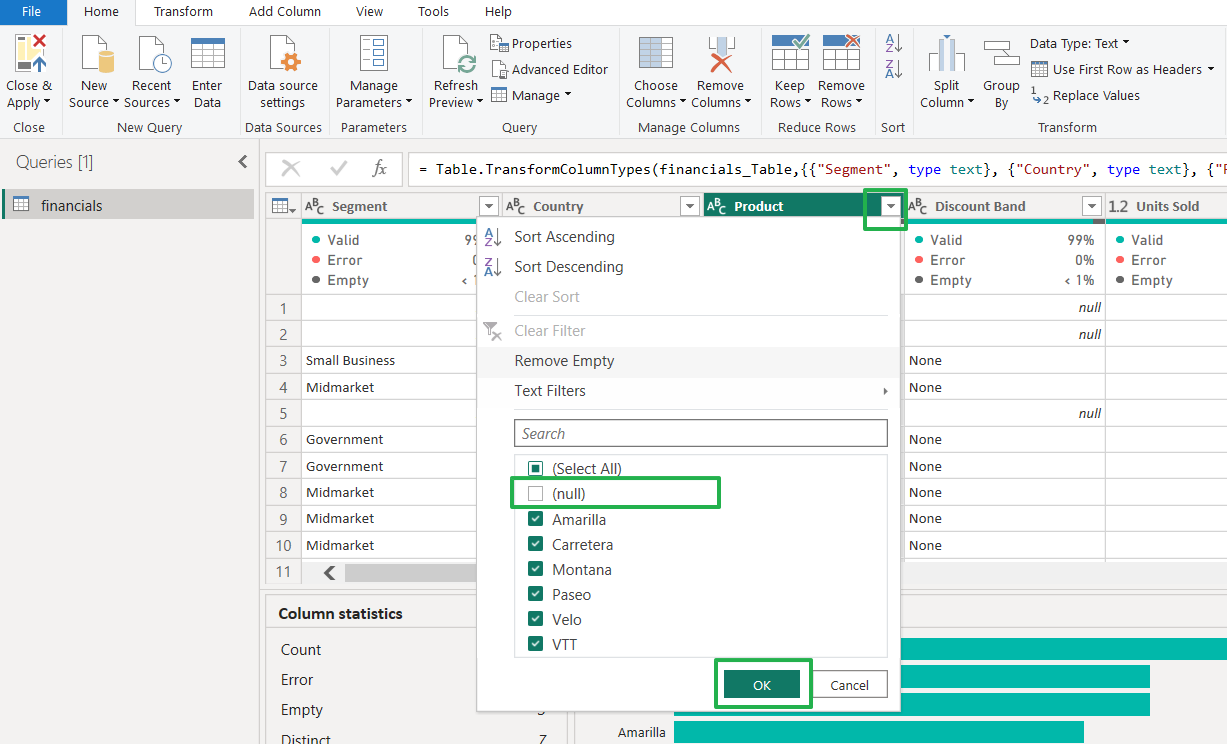Viewport: 1227px width, 744px height.
Task: Open the Country column filter dropdown
Action: pyautogui.click(x=689, y=206)
